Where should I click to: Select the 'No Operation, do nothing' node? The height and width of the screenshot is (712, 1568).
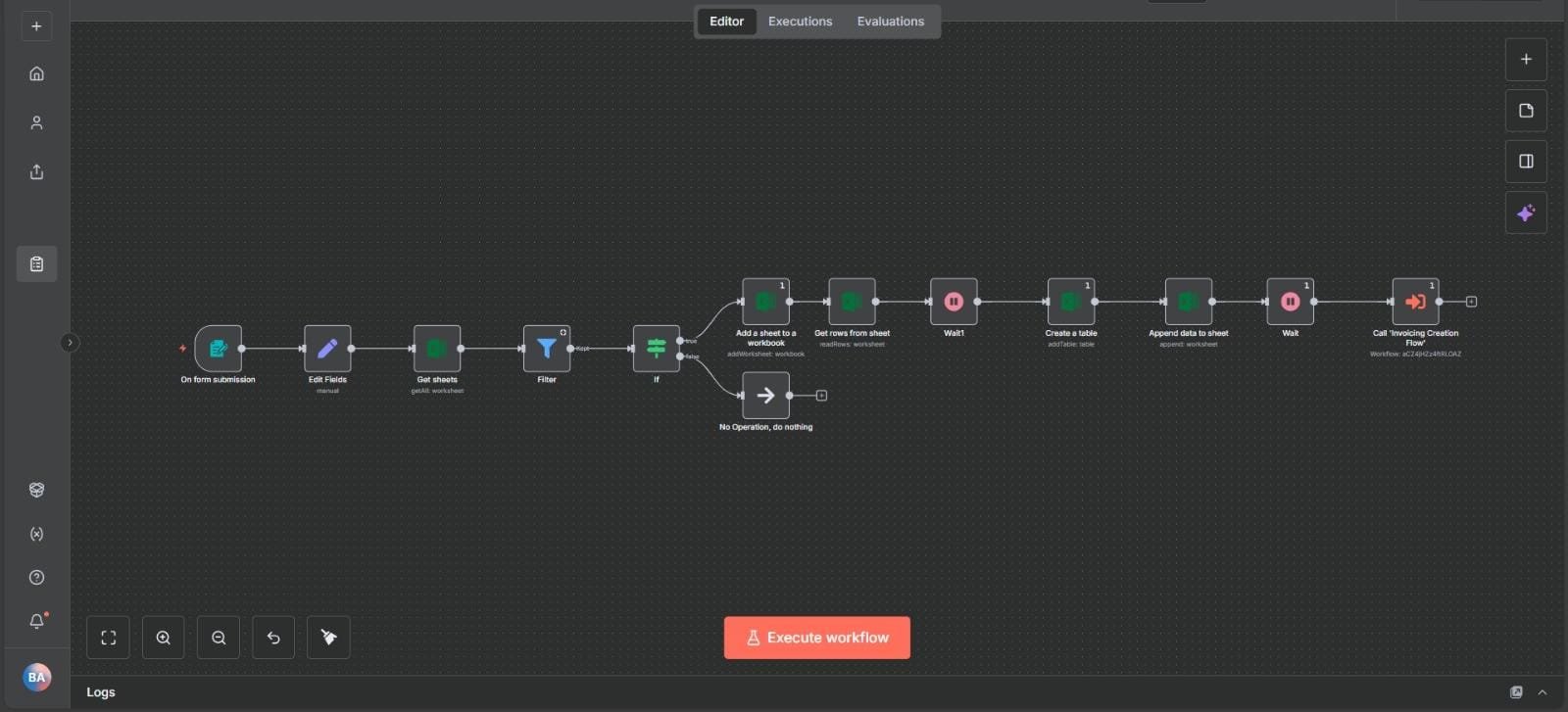coord(765,396)
